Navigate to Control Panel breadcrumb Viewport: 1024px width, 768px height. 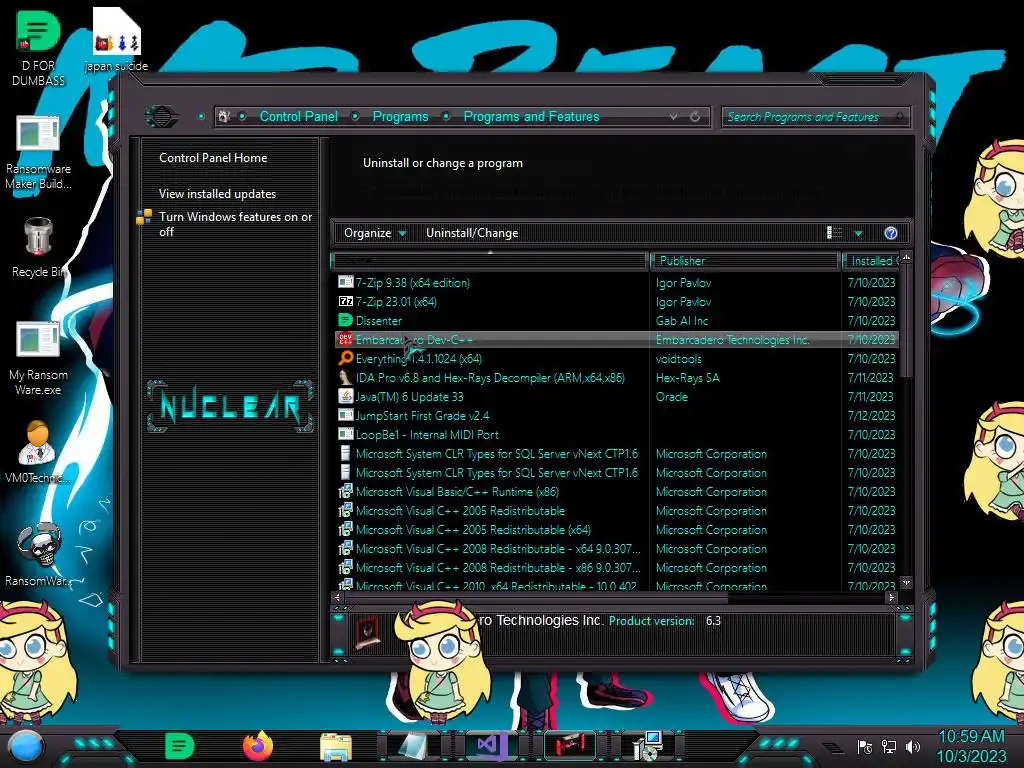tap(298, 117)
